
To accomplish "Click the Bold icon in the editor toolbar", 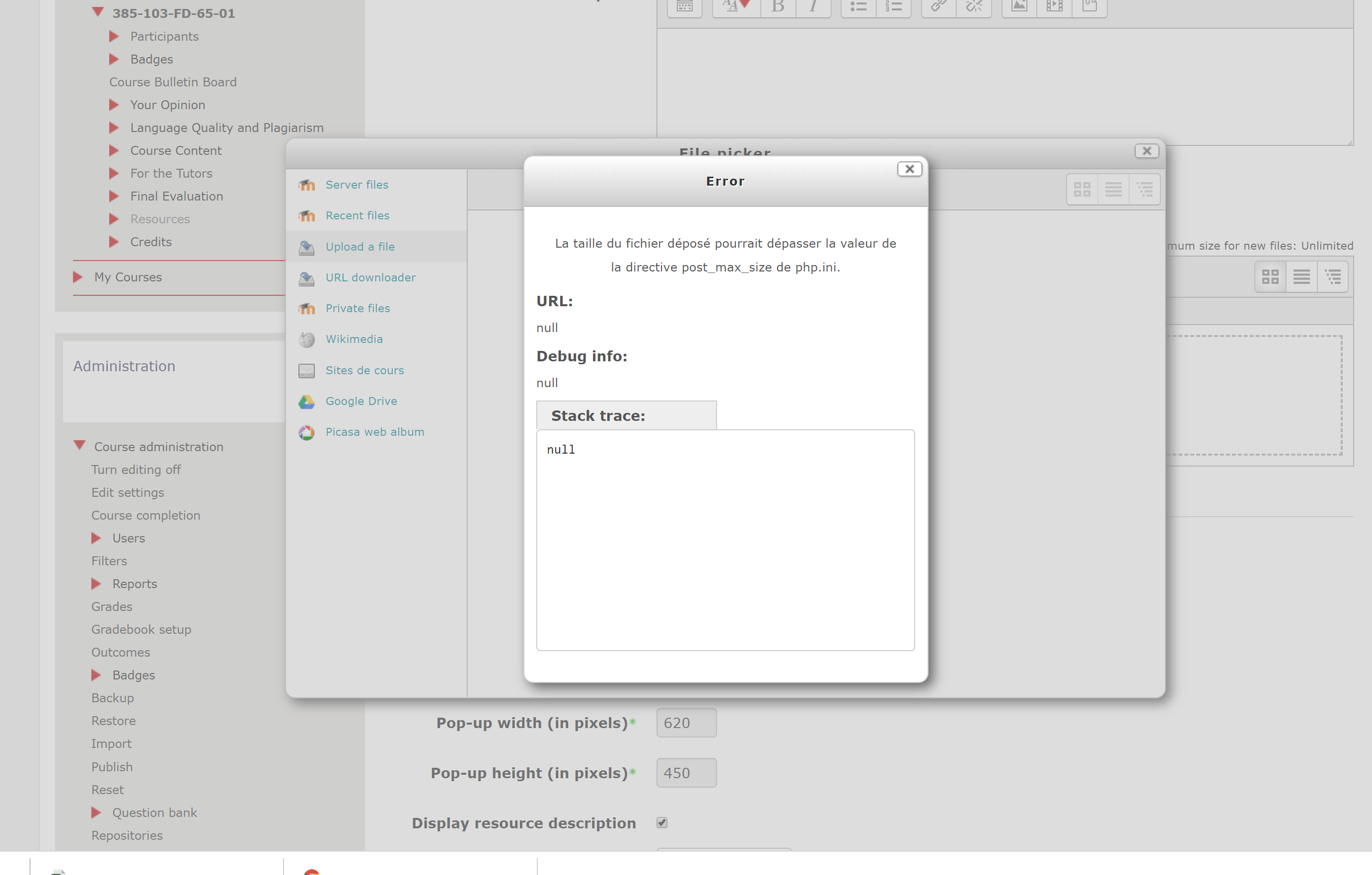I will pos(778,7).
